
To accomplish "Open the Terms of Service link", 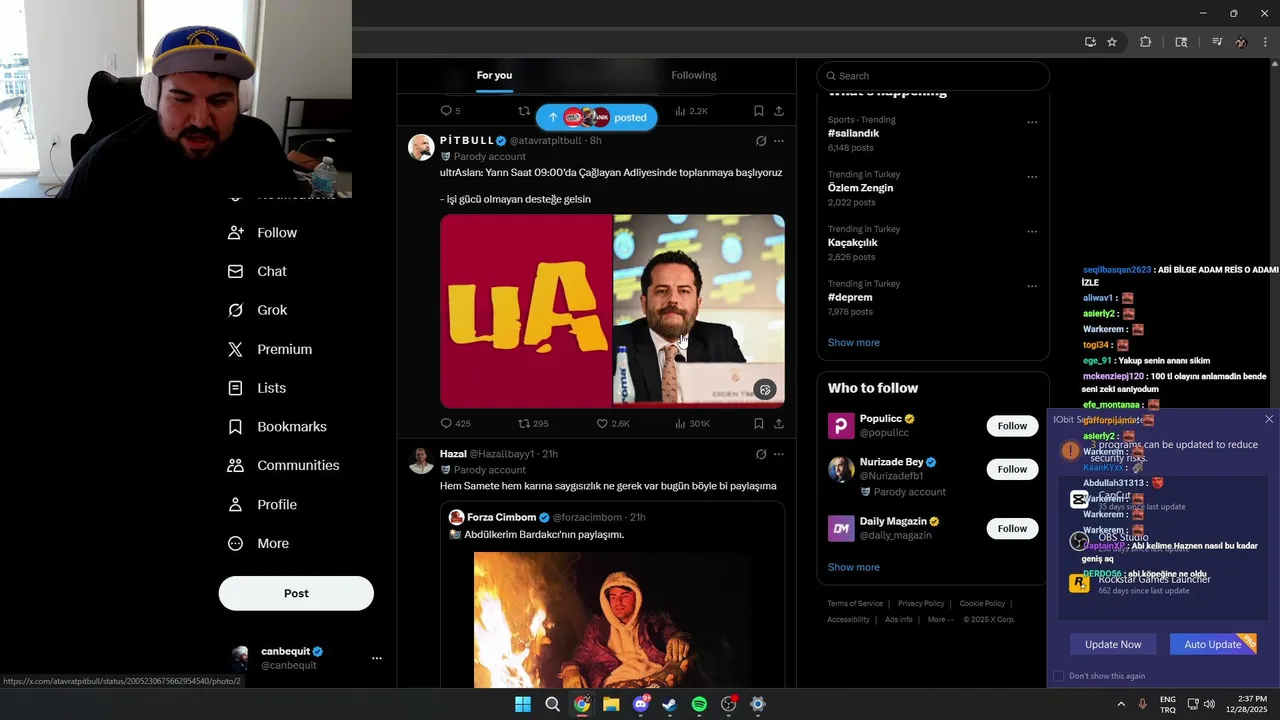I will pyautogui.click(x=855, y=604).
